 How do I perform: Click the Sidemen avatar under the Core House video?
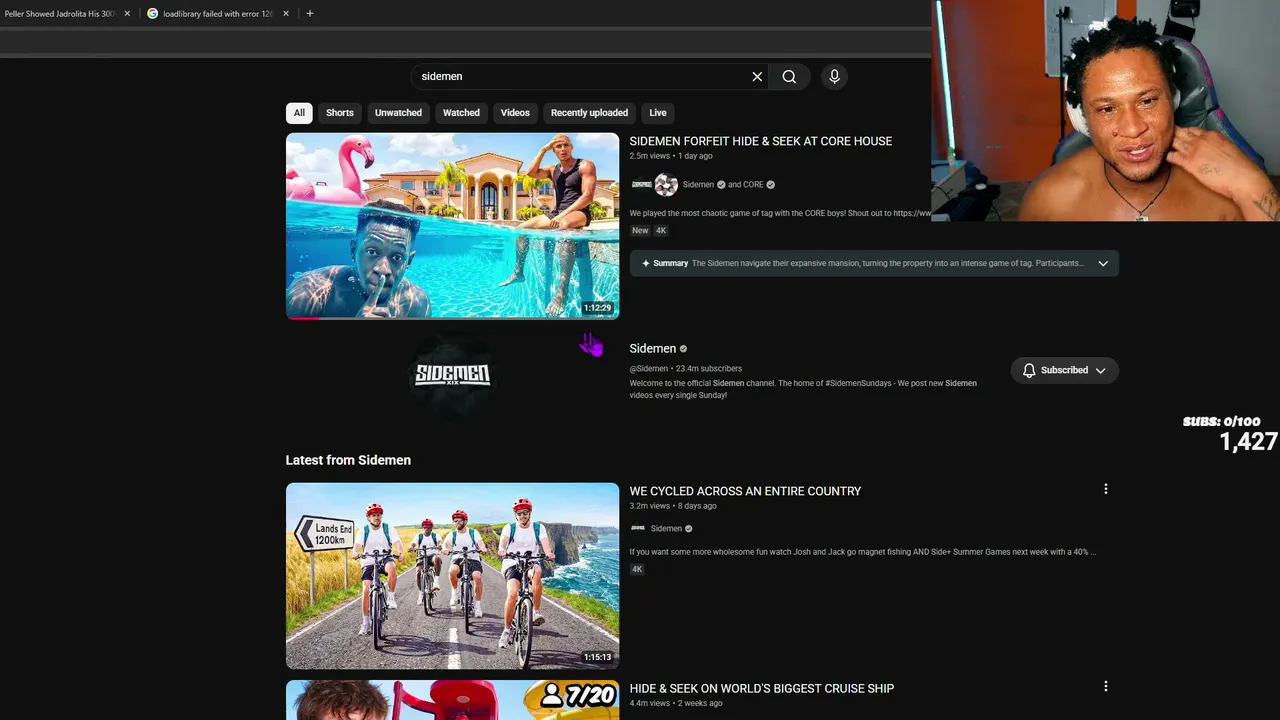coord(641,185)
